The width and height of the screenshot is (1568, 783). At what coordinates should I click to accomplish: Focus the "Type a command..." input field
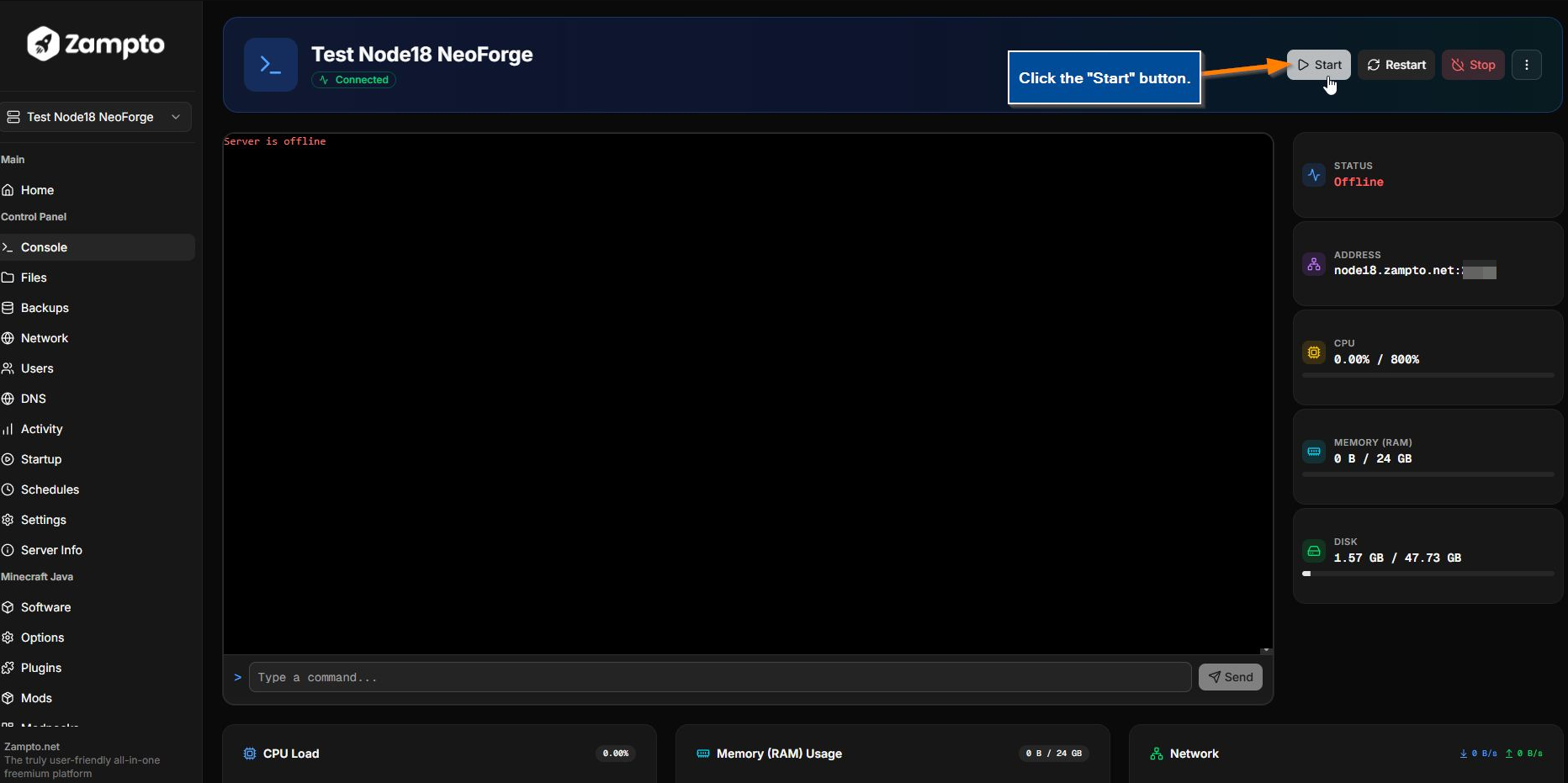[720, 677]
